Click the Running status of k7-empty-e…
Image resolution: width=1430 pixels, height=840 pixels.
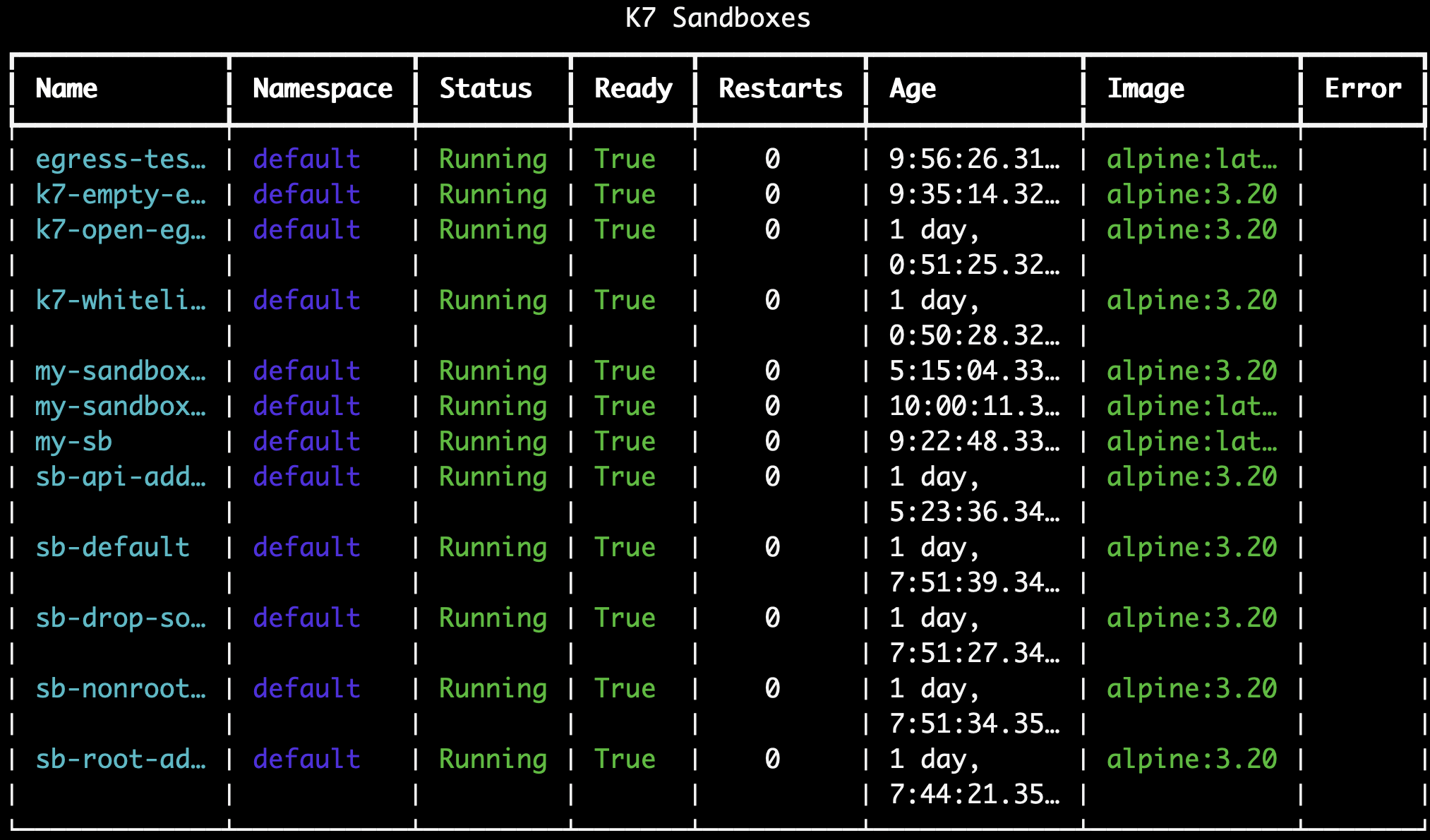492,194
